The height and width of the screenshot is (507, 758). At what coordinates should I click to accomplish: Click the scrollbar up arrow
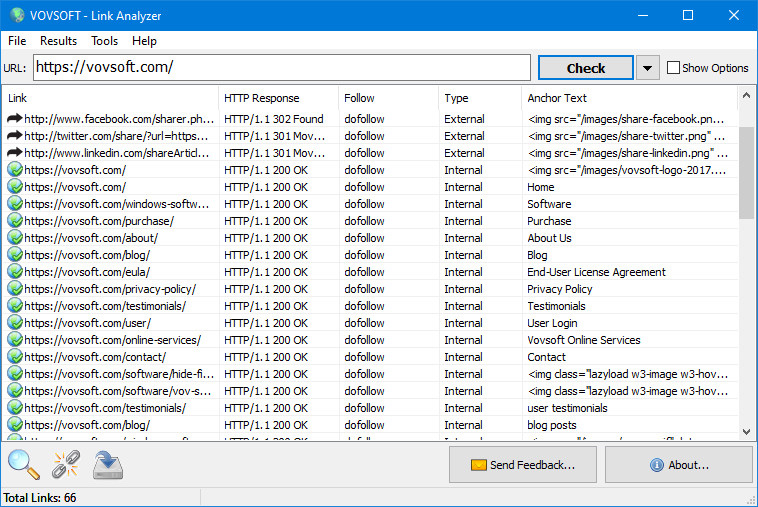coord(746,95)
